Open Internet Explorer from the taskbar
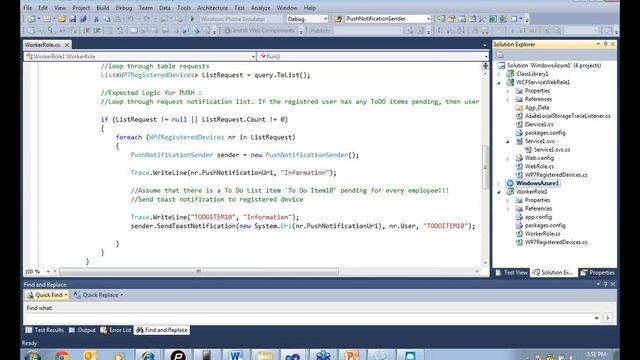The width and height of the screenshot is (640, 360). click(148, 356)
